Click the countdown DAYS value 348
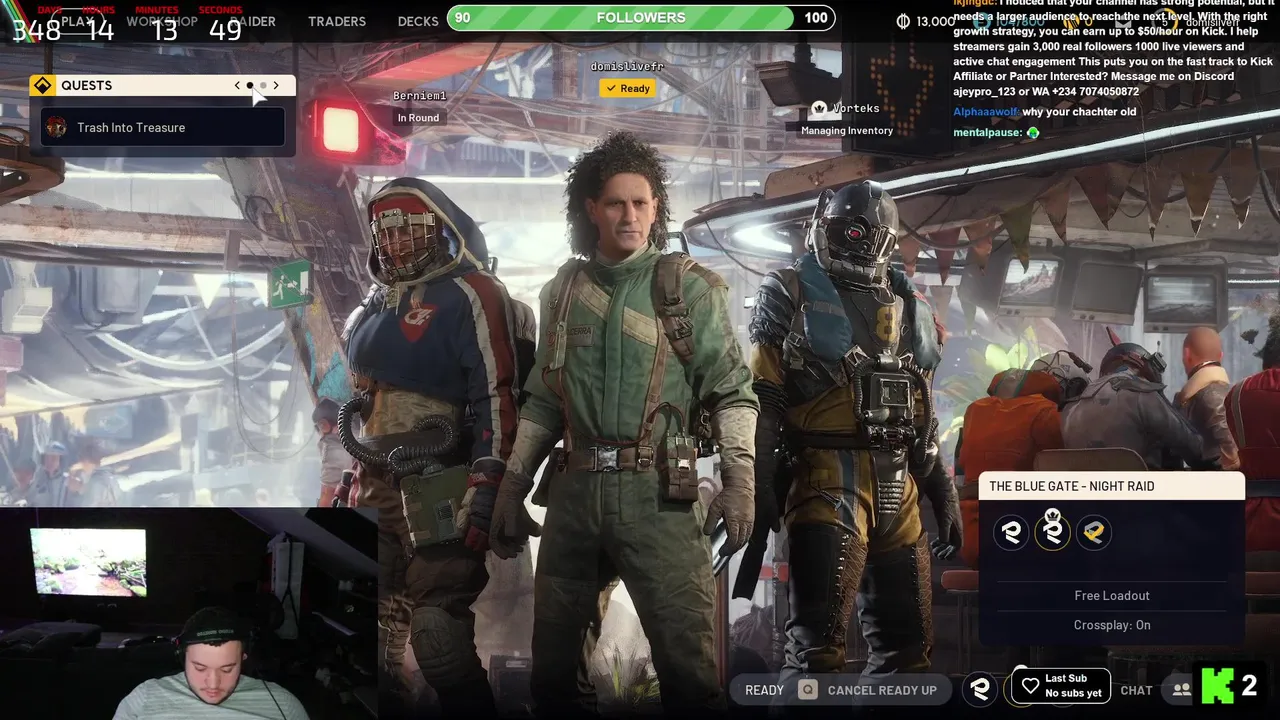The image size is (1280, 720). (x=36, y=29)
